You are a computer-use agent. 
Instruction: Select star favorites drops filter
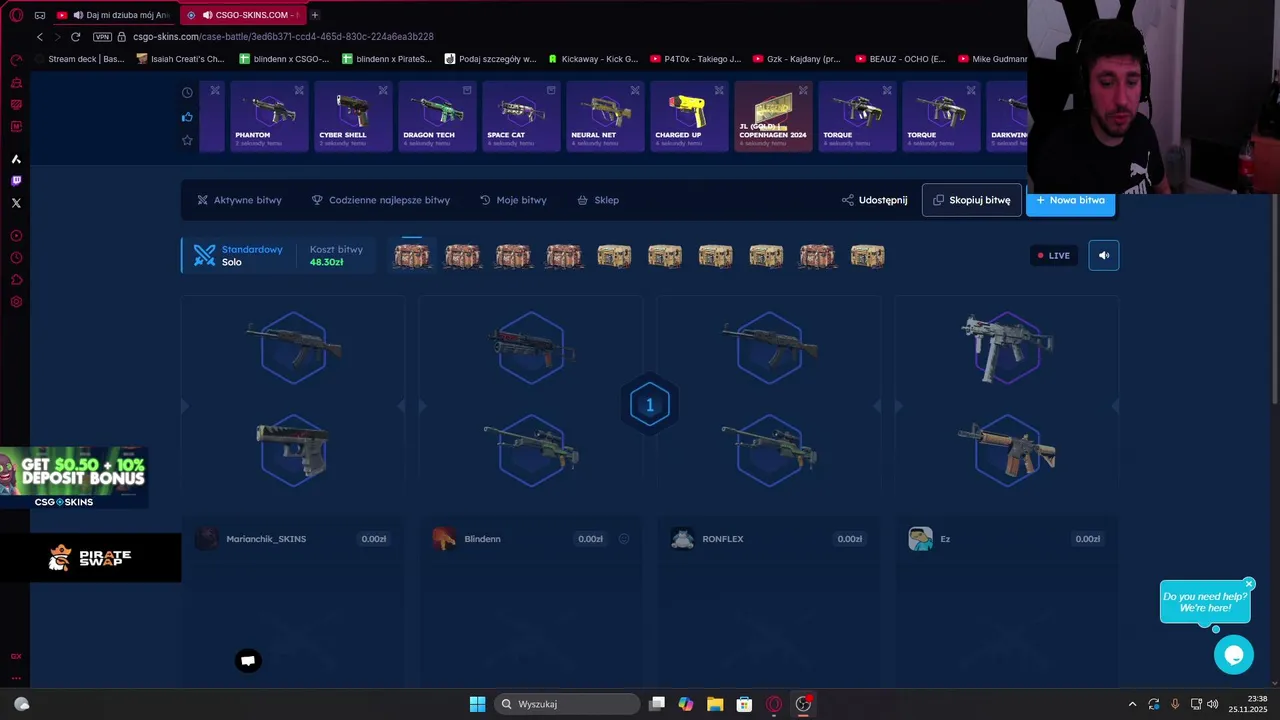click(187, 141)
